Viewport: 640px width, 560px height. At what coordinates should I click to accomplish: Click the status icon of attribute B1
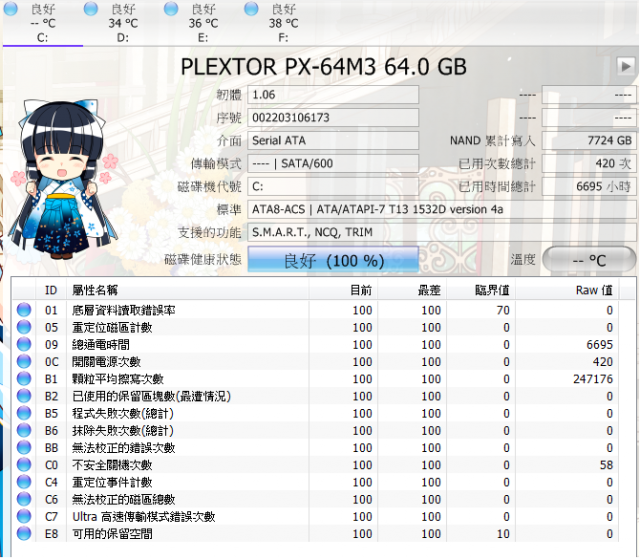[24, 378]
